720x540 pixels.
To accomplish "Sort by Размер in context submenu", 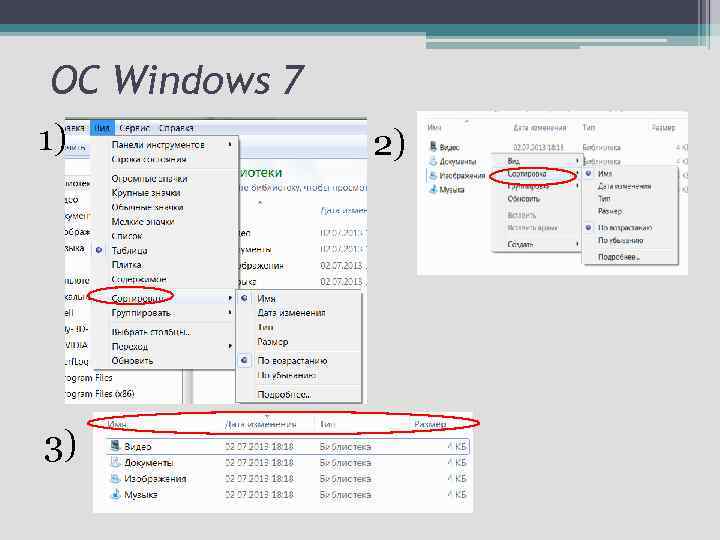I will [610, 211].
